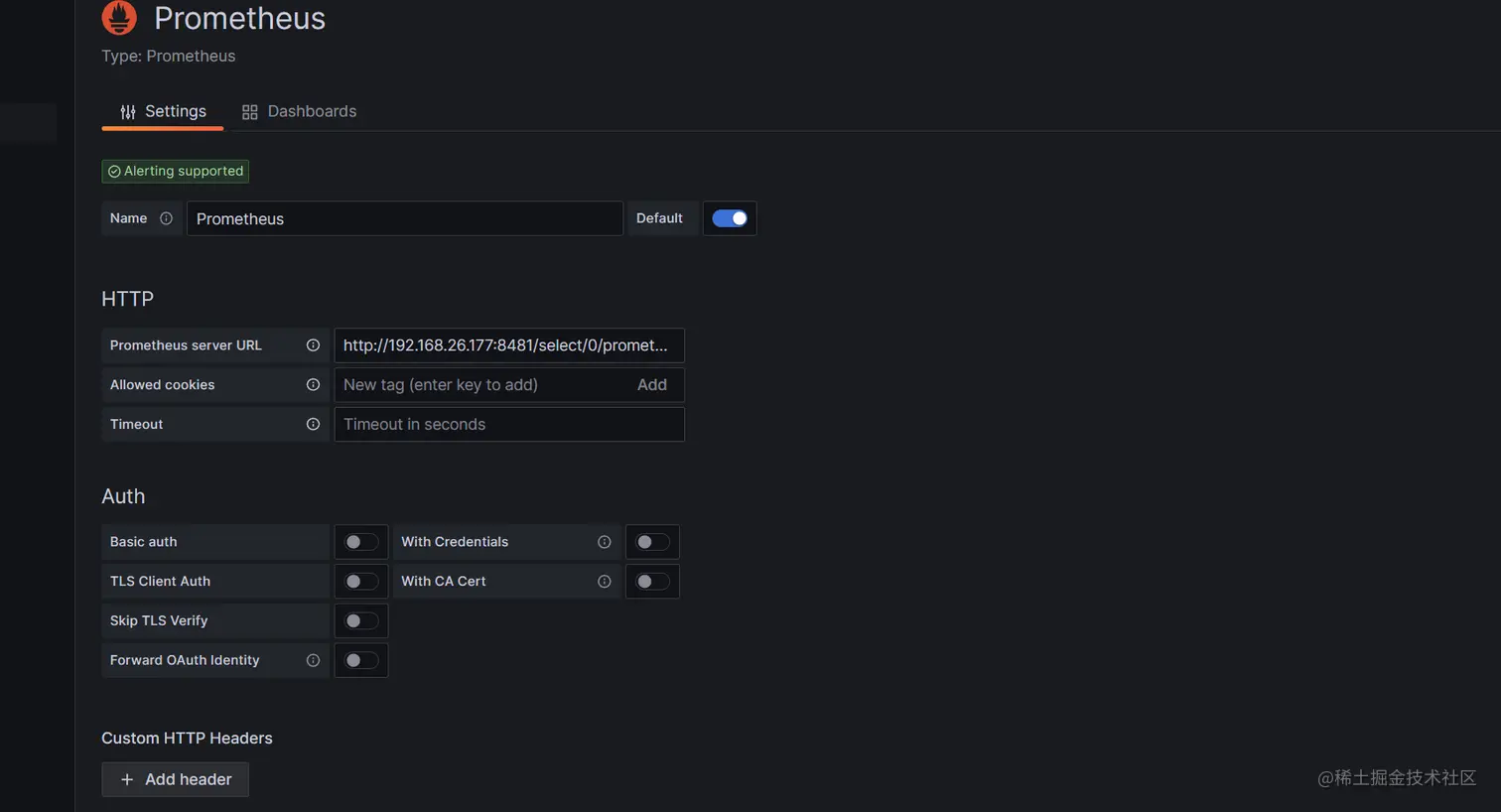This screenshot has height=812, width=1501.
Task: Click the Allowed cookies label
Action: point(162,385)
